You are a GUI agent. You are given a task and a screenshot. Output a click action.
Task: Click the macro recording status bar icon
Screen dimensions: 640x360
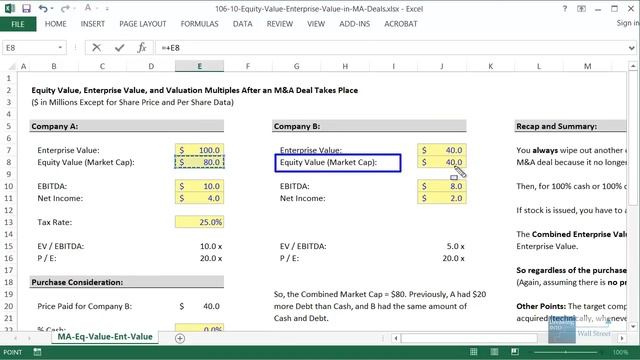[x=37, y=352]
